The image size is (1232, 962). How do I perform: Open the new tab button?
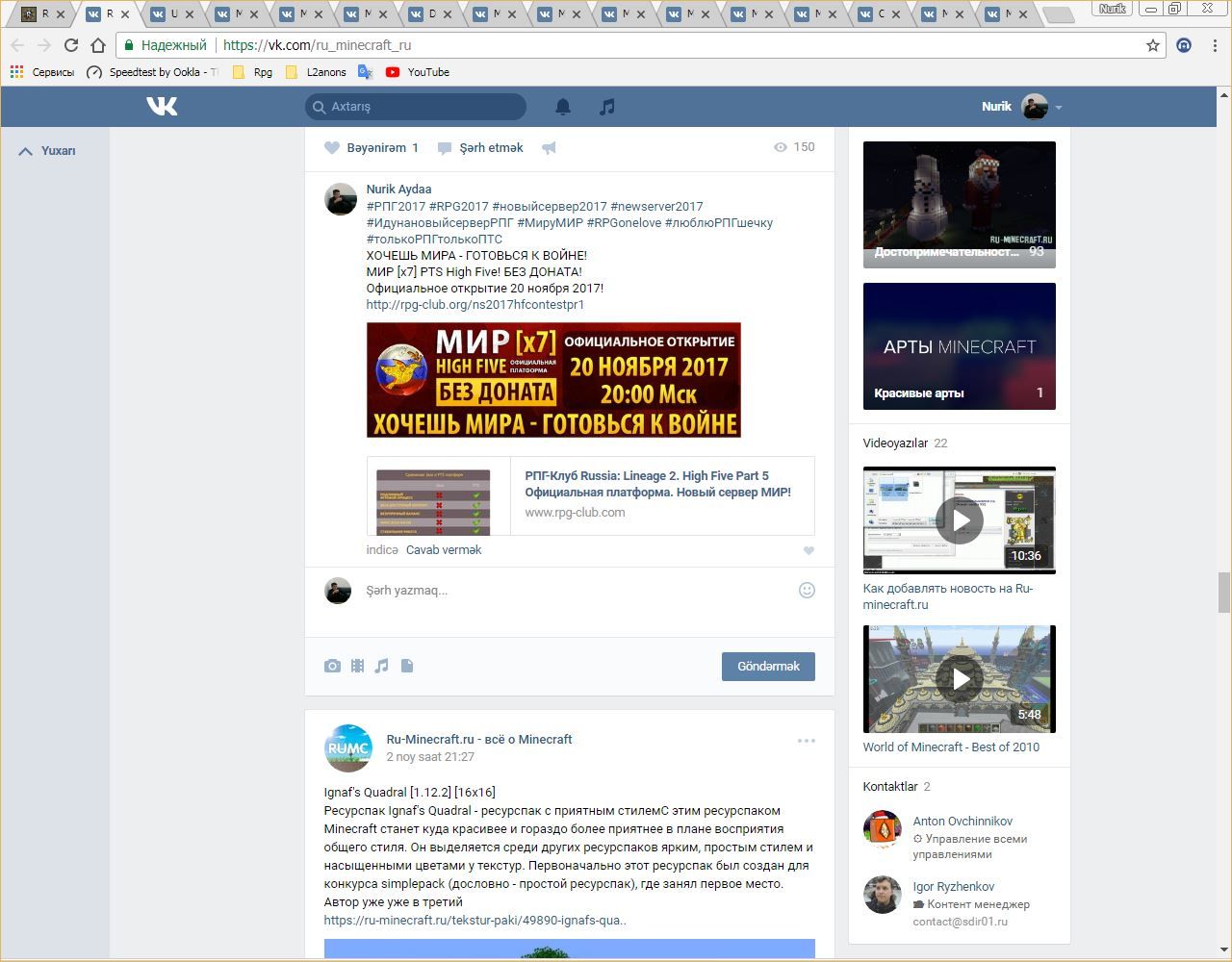1058,14
